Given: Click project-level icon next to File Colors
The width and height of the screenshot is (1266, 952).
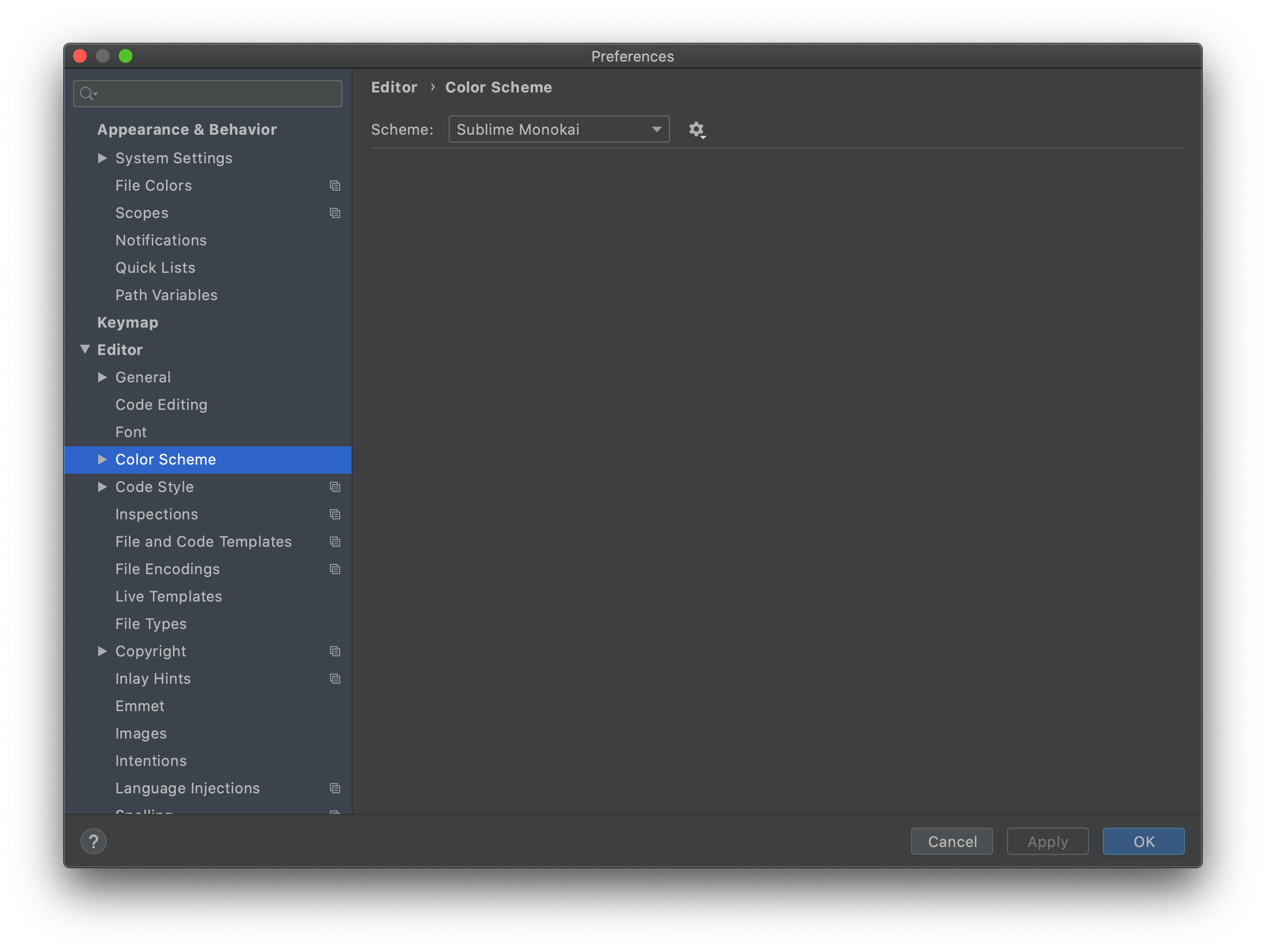Looking at the screenshot, I should coord(335,185).
